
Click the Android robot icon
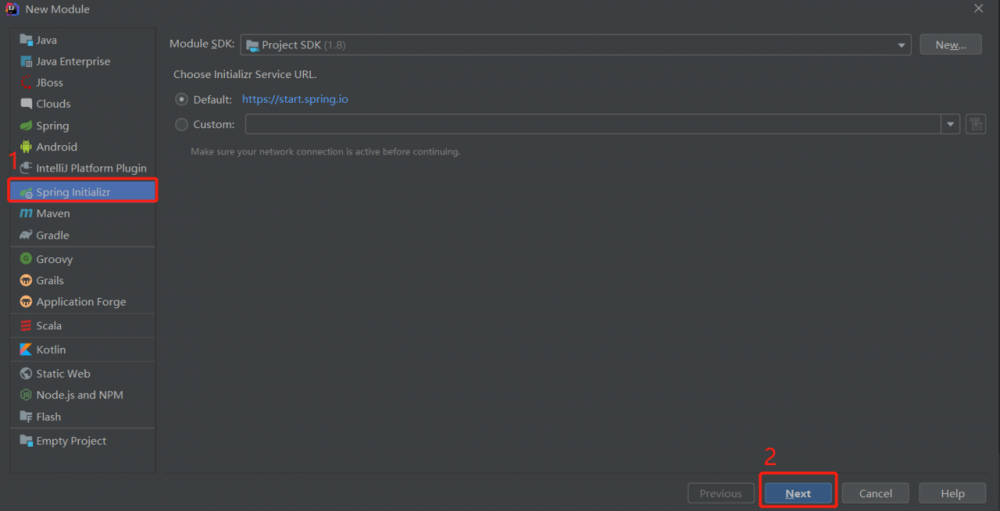26,147
